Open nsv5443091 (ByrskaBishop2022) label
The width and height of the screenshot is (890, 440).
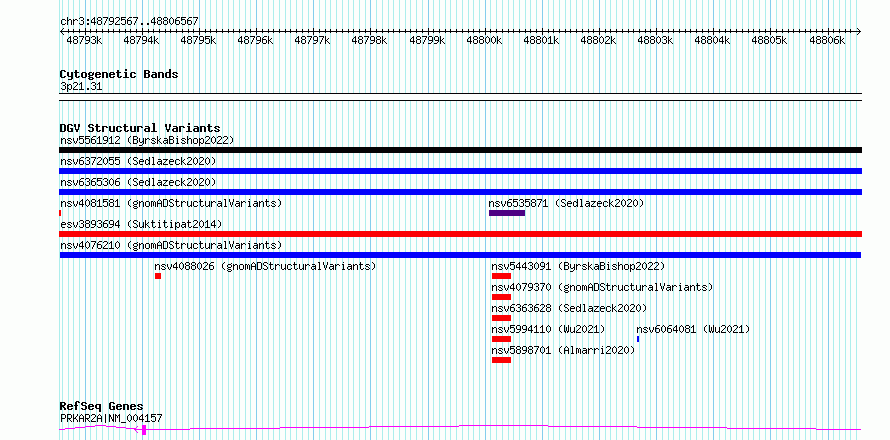[x=578, y=266]
